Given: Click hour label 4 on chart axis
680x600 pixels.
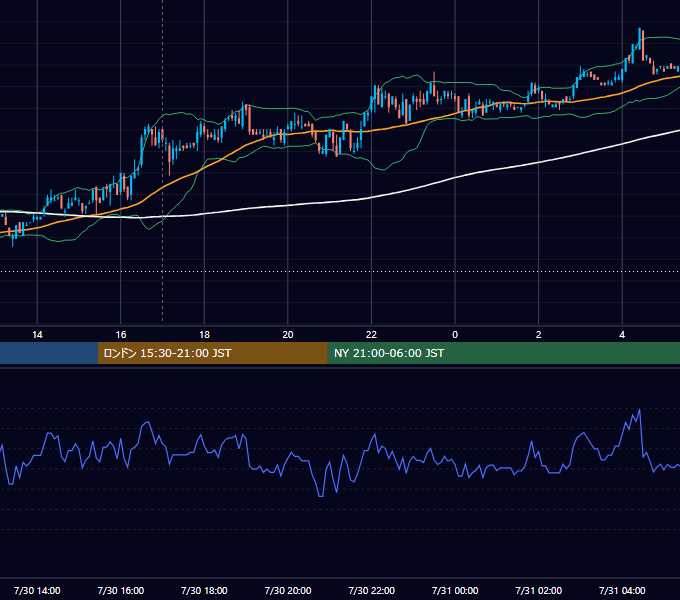Looking at the screenshot, I should tap(622, 335).
